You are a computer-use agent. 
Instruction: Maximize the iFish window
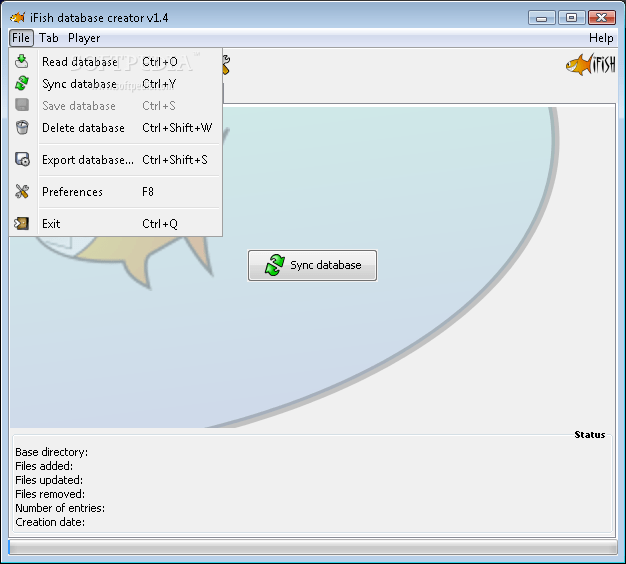coord(571,18)
